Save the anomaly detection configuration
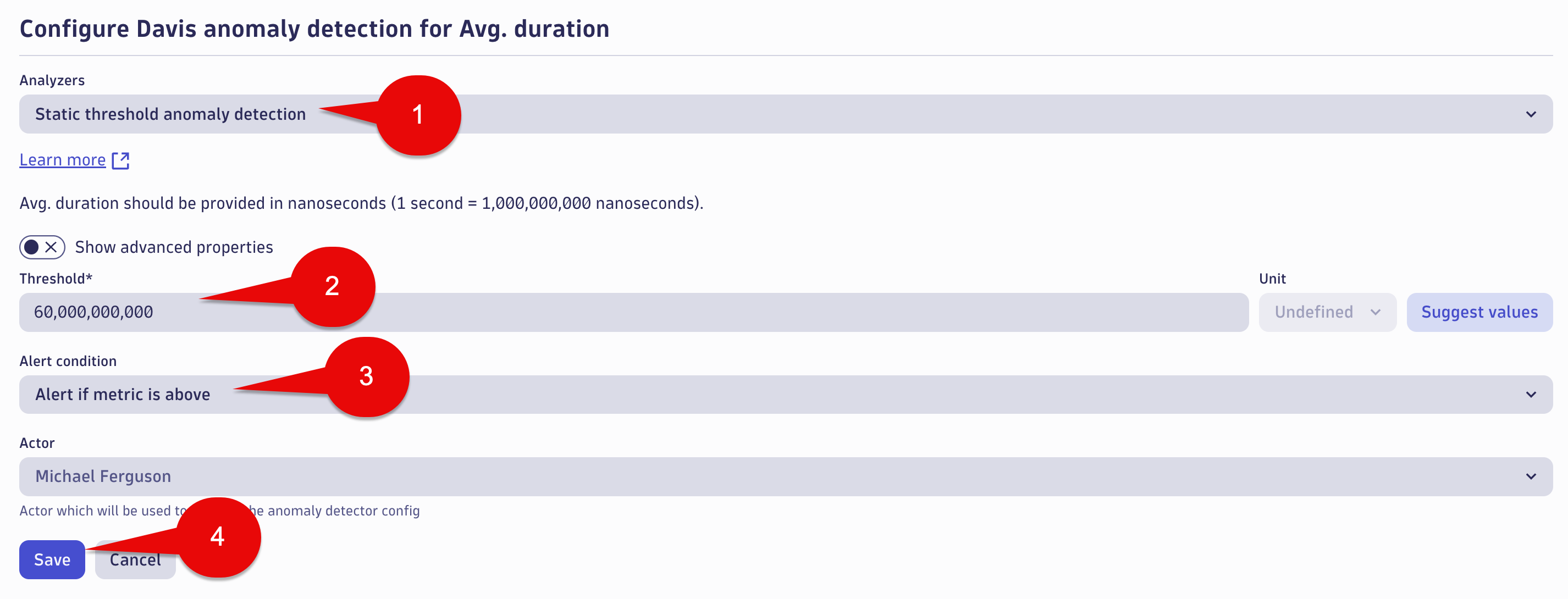This screenshot has width=1568, height=599. coord(52,559)
